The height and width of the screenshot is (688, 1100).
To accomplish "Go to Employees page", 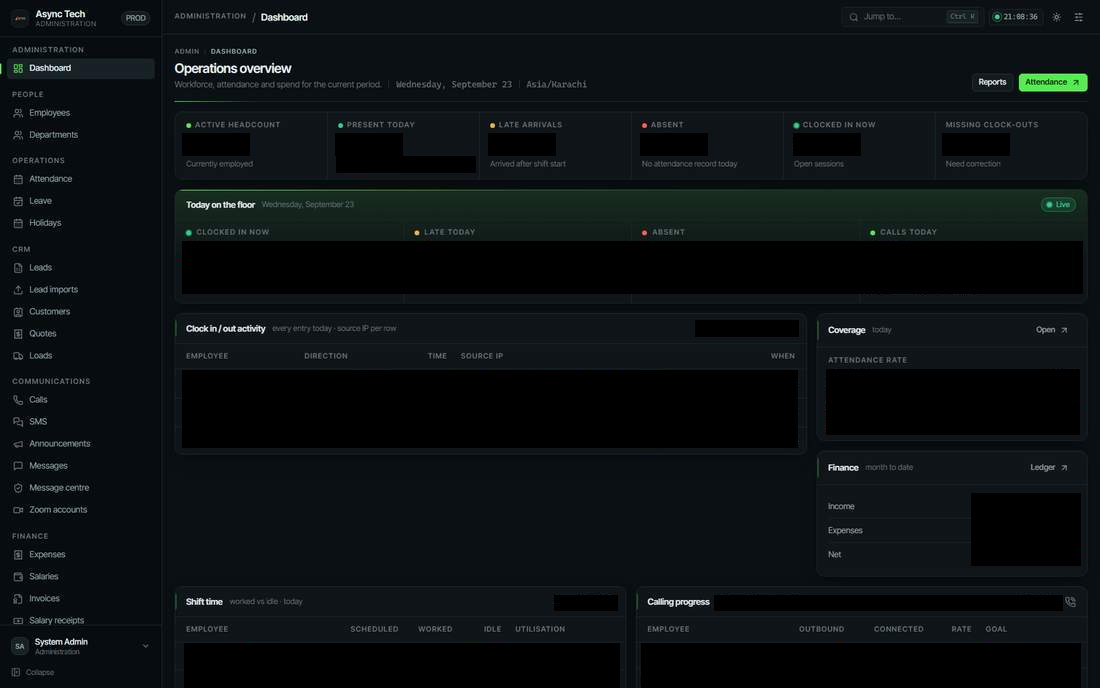I will pyautogui.click(x=81, y=113).
